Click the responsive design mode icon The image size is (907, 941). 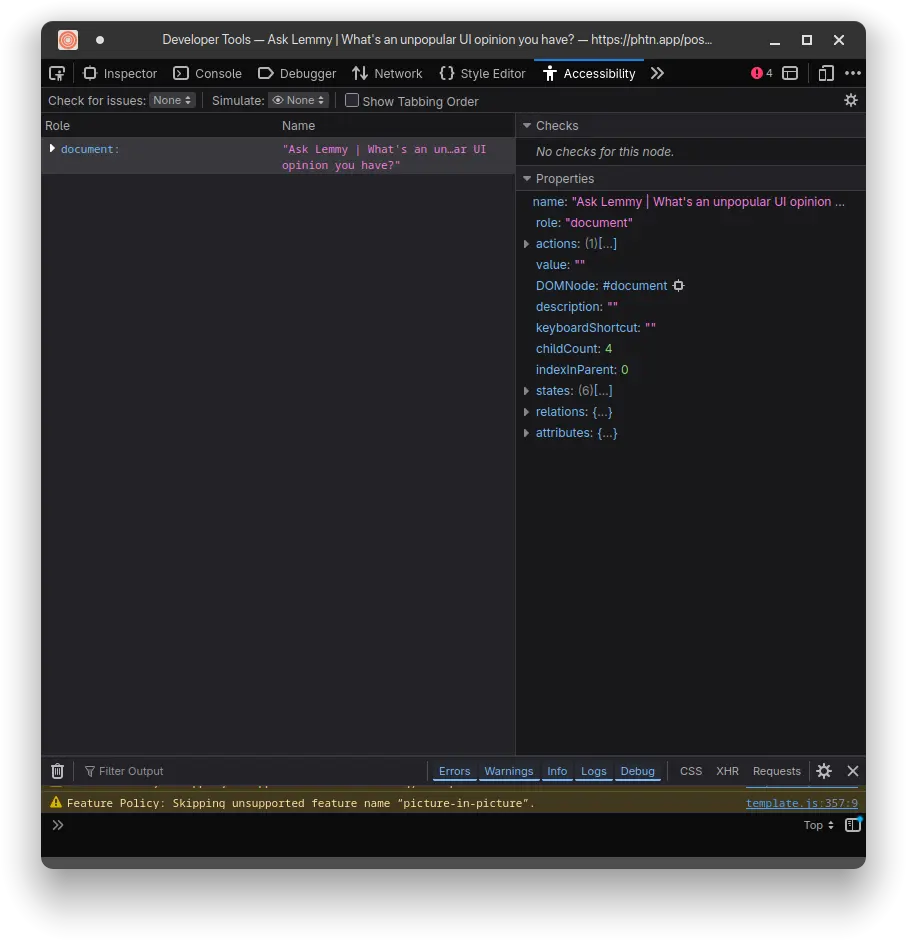point(826,73)
